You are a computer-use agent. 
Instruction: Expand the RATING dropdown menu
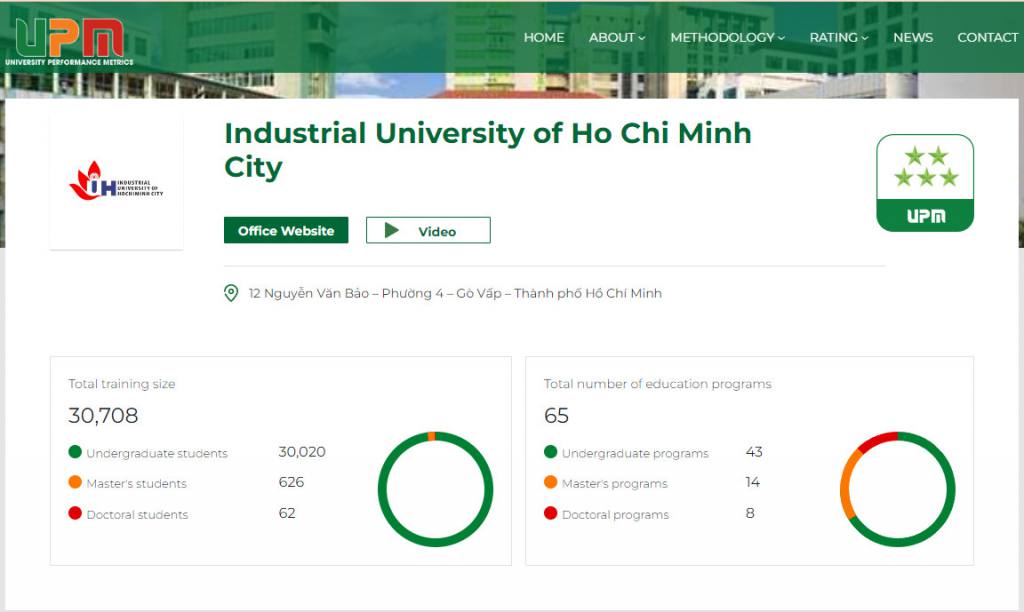tap(839, 37)
